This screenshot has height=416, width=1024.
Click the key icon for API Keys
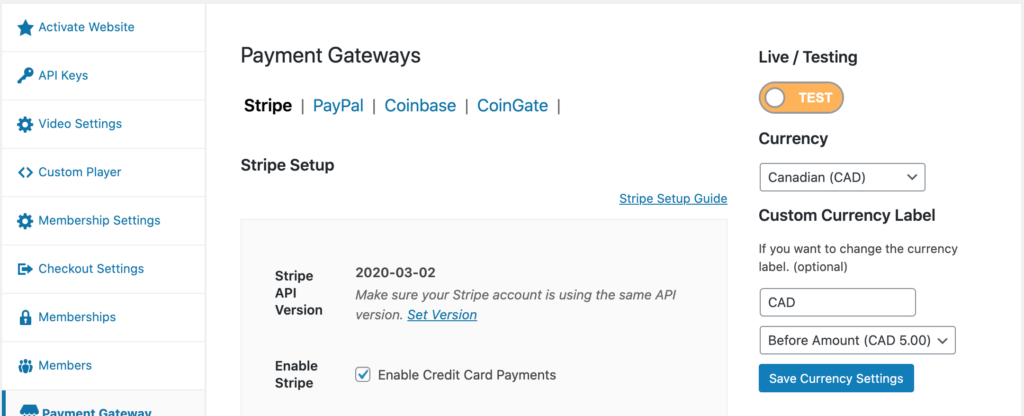point(25,76)
